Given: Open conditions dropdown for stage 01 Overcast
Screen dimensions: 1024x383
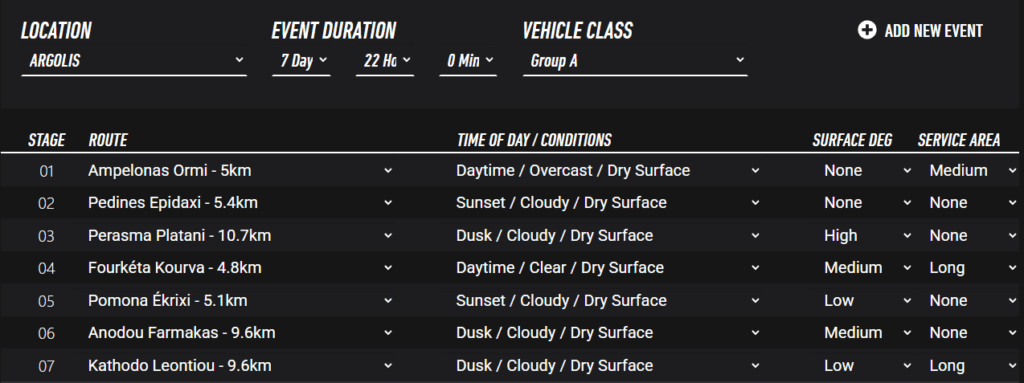Looking at the screenshot, I should tap(608, 171).
